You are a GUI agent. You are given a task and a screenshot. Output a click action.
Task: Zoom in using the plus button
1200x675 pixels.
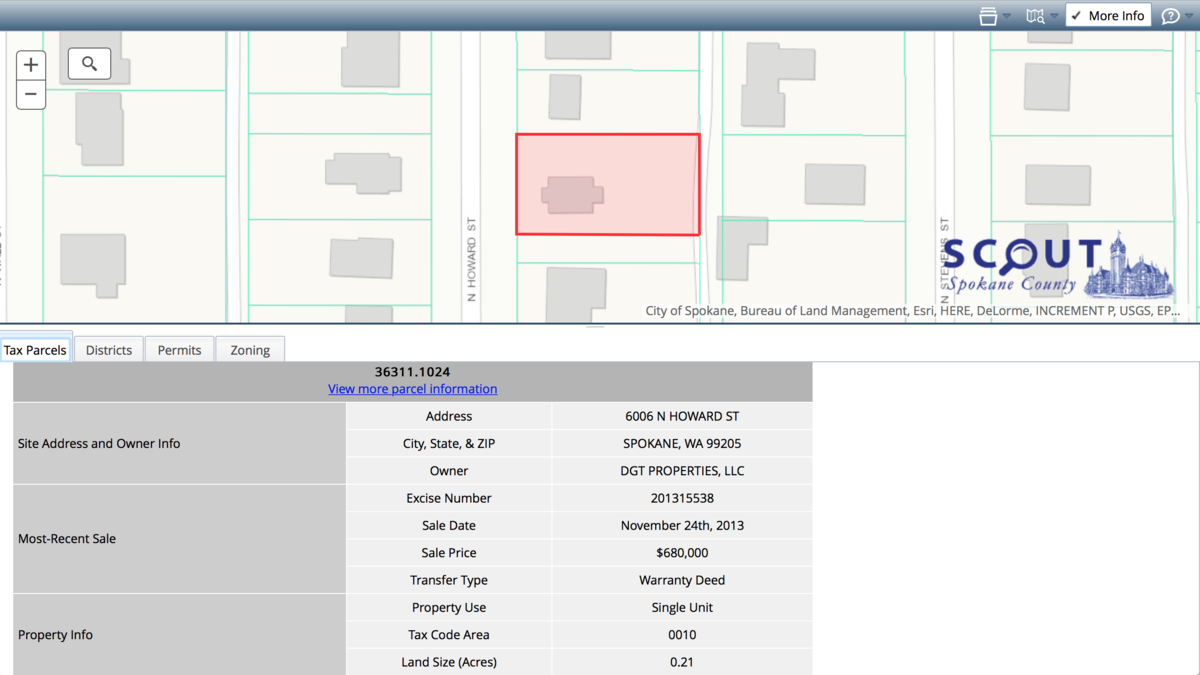[30, 63]
